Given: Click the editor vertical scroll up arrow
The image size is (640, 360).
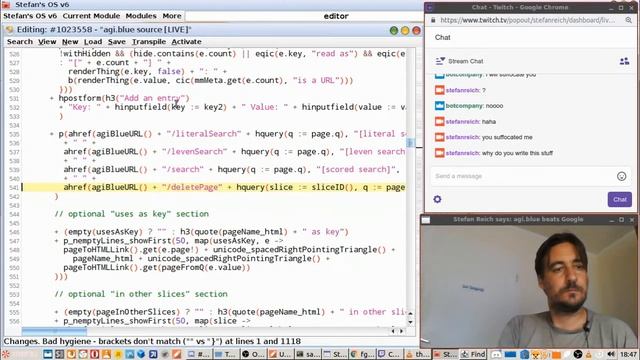Looking at the screenshot, I should tap(411, 314).
